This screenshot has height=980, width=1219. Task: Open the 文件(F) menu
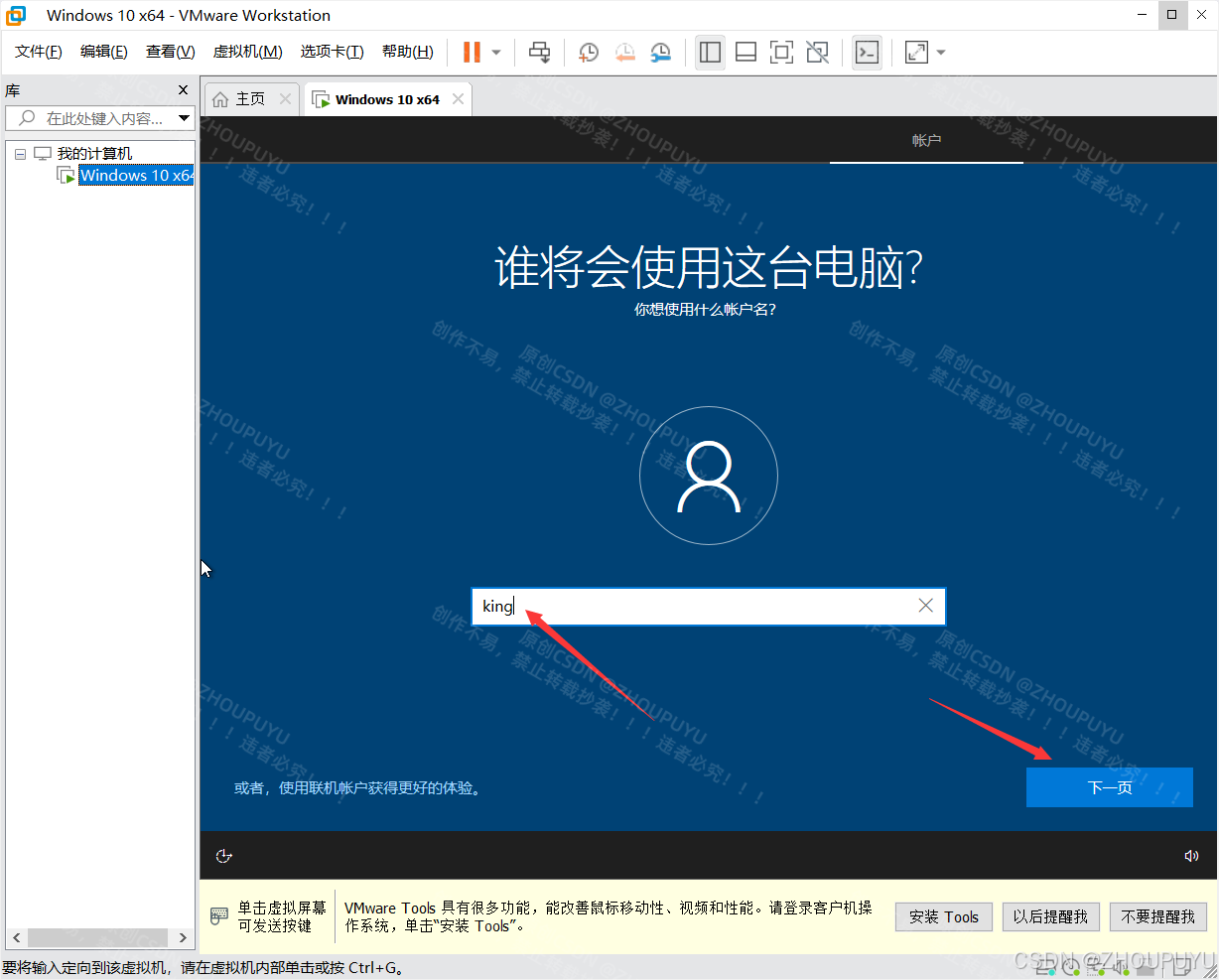coord(39,52)
